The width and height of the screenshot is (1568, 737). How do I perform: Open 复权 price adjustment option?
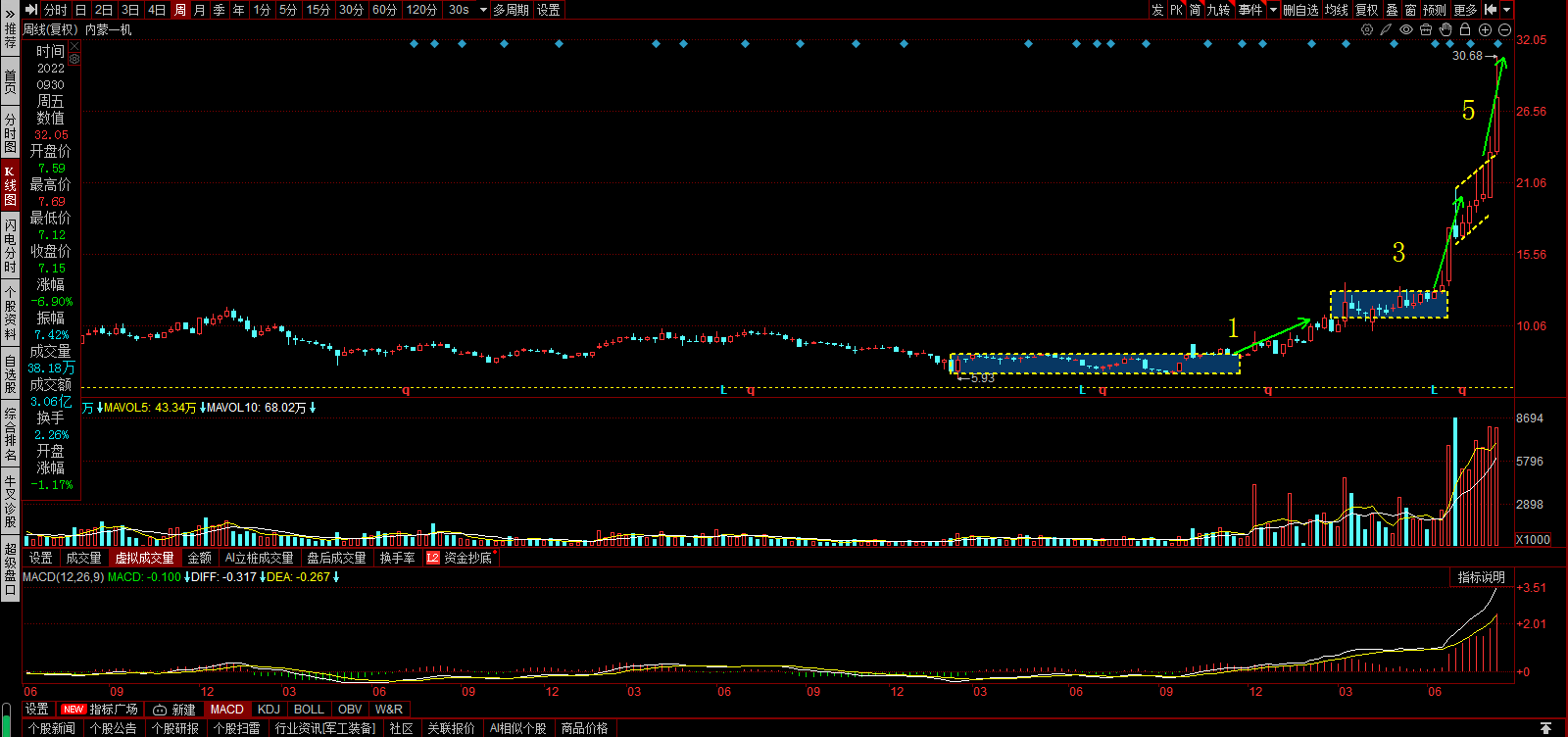coord(1367,10)
